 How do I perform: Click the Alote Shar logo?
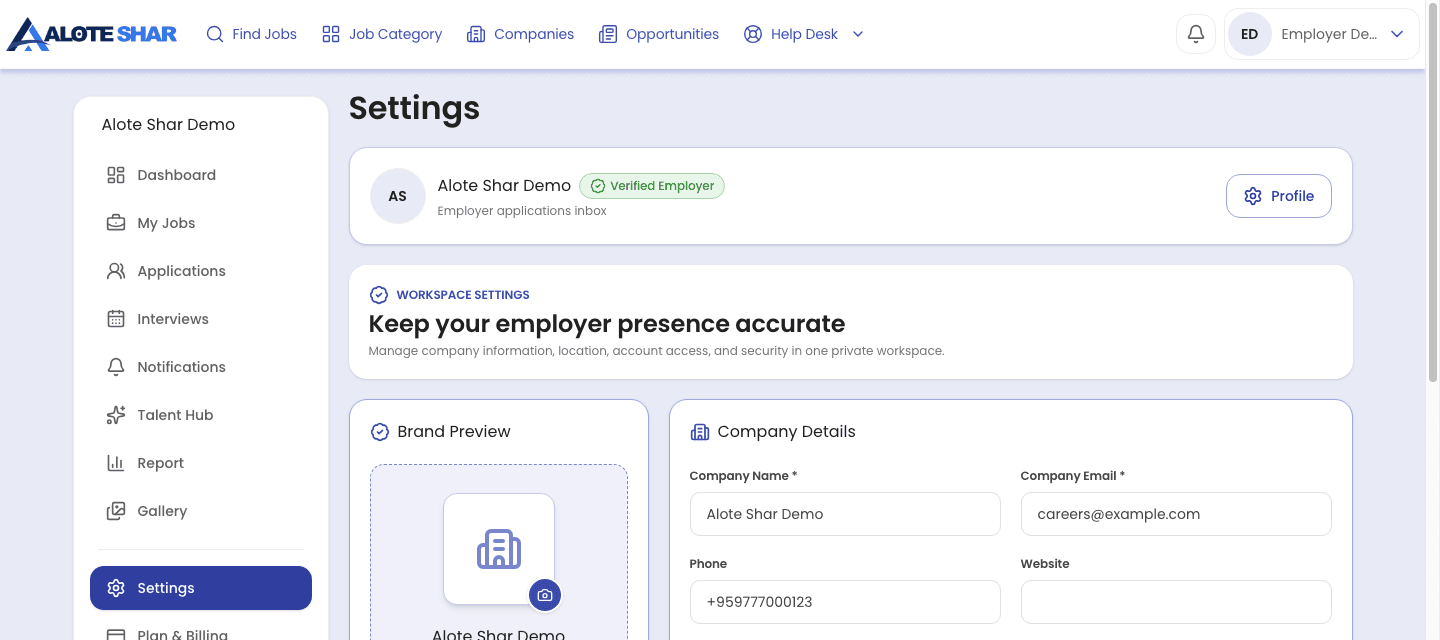(92, 34)
